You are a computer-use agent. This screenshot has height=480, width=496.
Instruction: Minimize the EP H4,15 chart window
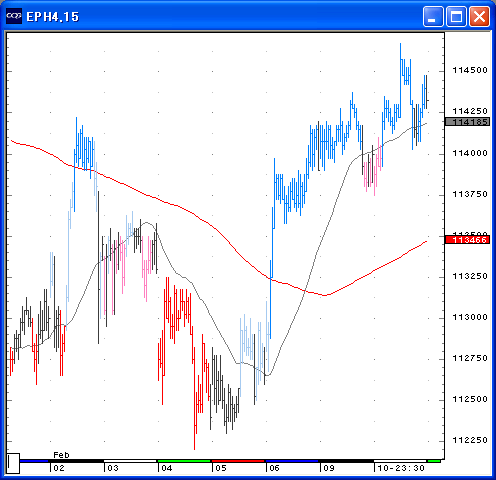pyautogui.click(x=433, y=16)
